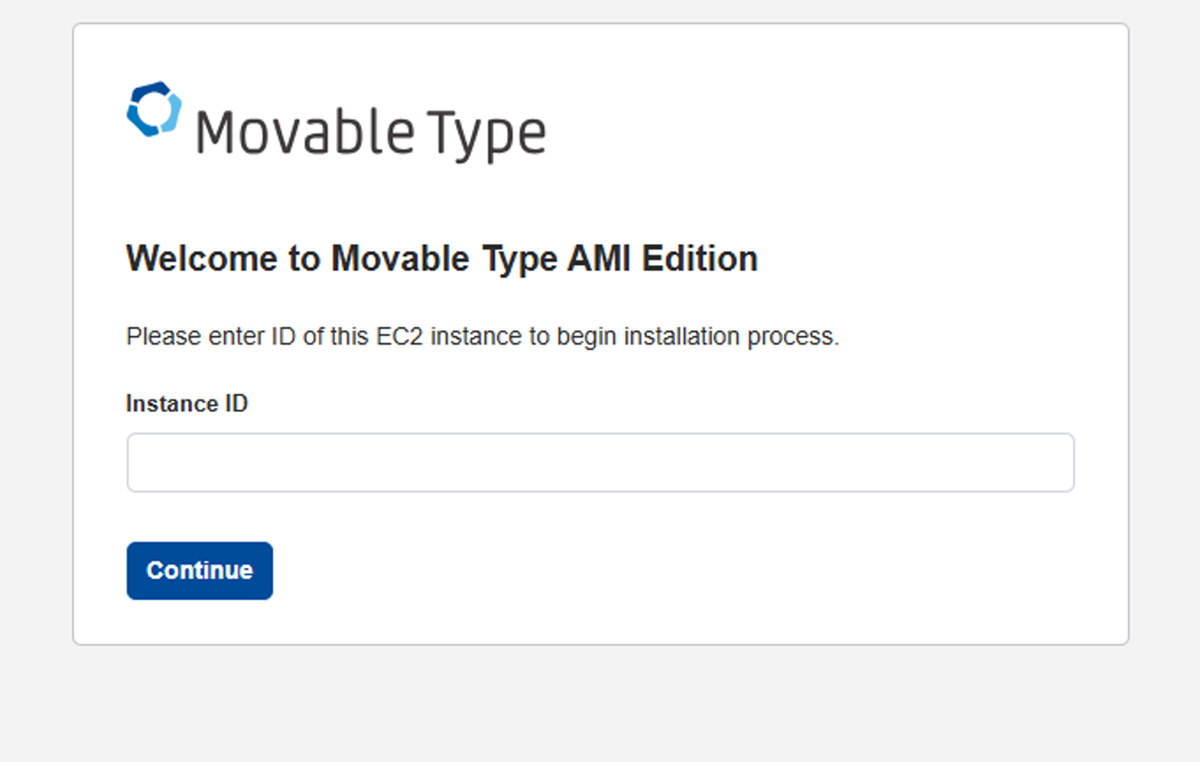Click "AMI" in the welcome heading
Image resolution: width=1200 pixels, height=762 pixels.
599,259
